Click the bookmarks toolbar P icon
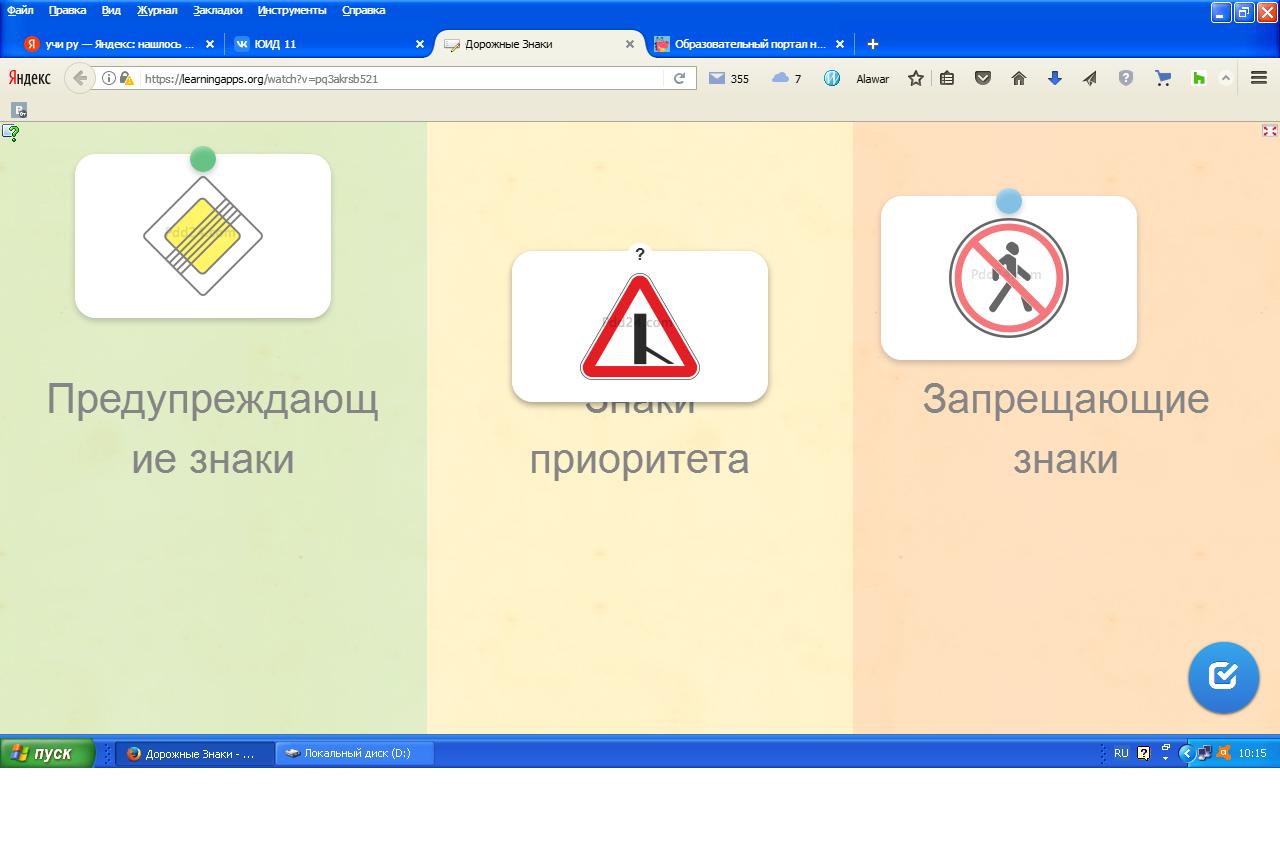The height and width of the screenshot is (867, 1280). click(x=19, y=110)
